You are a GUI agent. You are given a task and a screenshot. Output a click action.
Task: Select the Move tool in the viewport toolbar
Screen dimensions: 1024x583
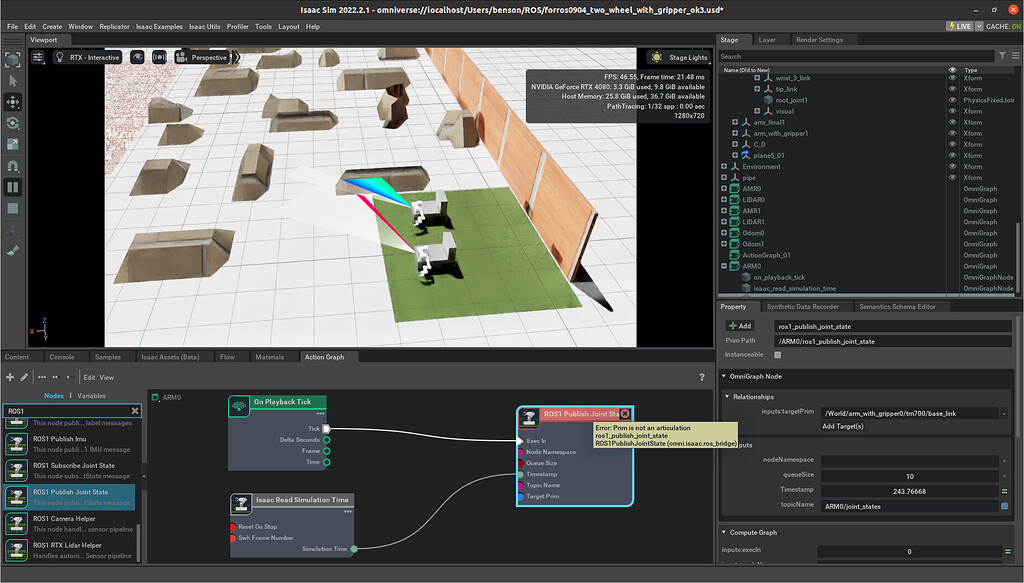pos(14,102)
